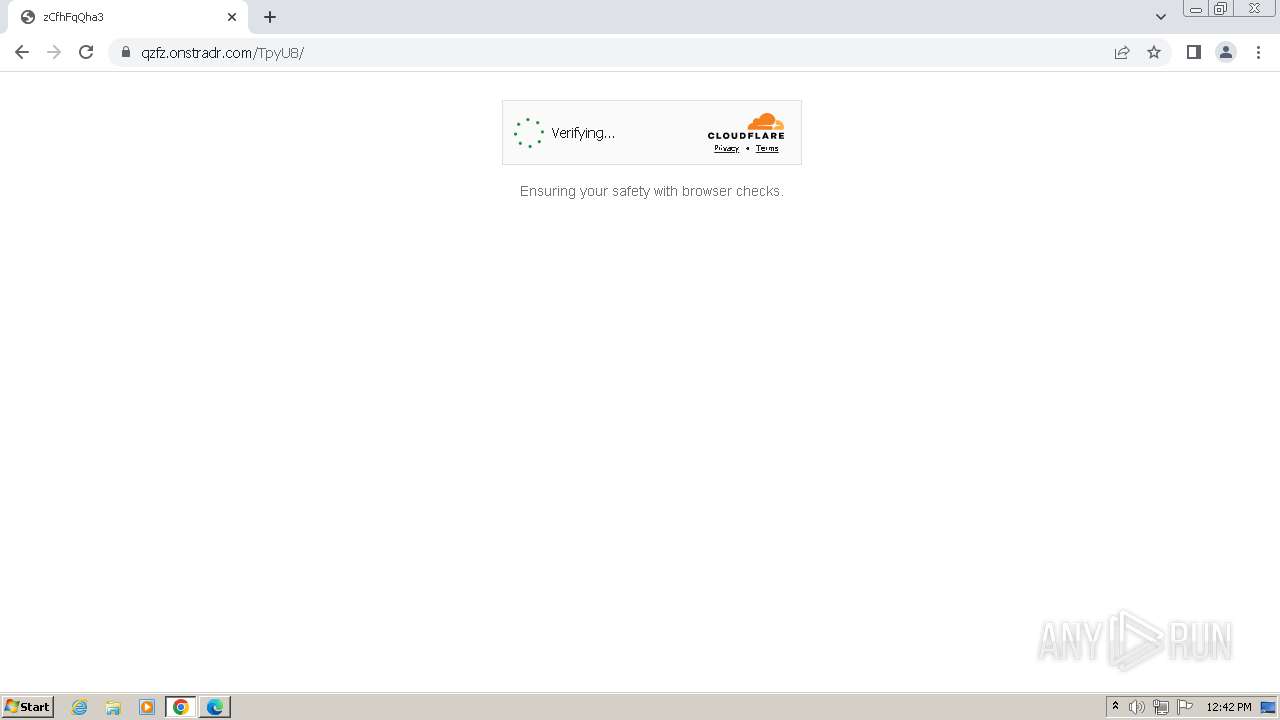The image size is (1280, 720).
Task: Click the address bar URL
Action: coord(222,53)
